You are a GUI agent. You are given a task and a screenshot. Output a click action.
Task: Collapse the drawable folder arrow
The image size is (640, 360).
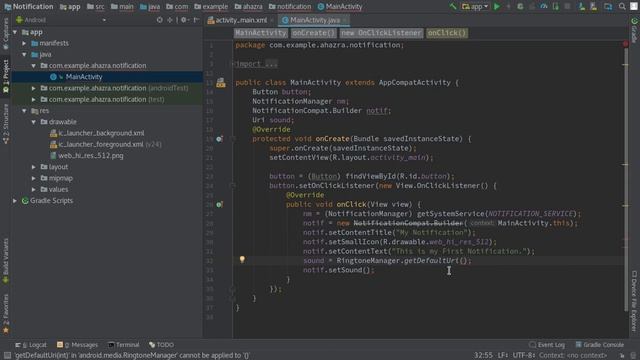point(34,122)
